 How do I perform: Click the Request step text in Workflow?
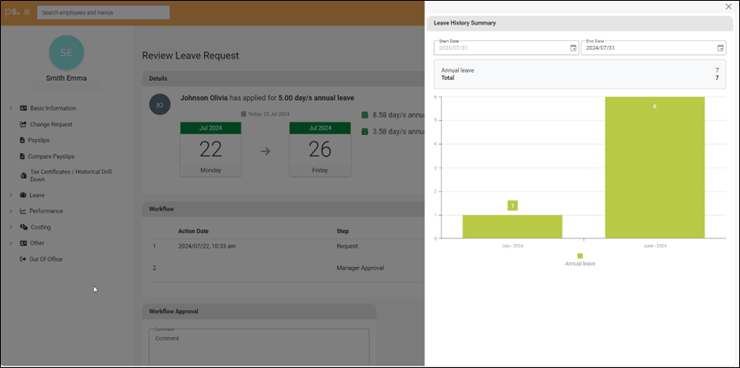tap(347, 246)
